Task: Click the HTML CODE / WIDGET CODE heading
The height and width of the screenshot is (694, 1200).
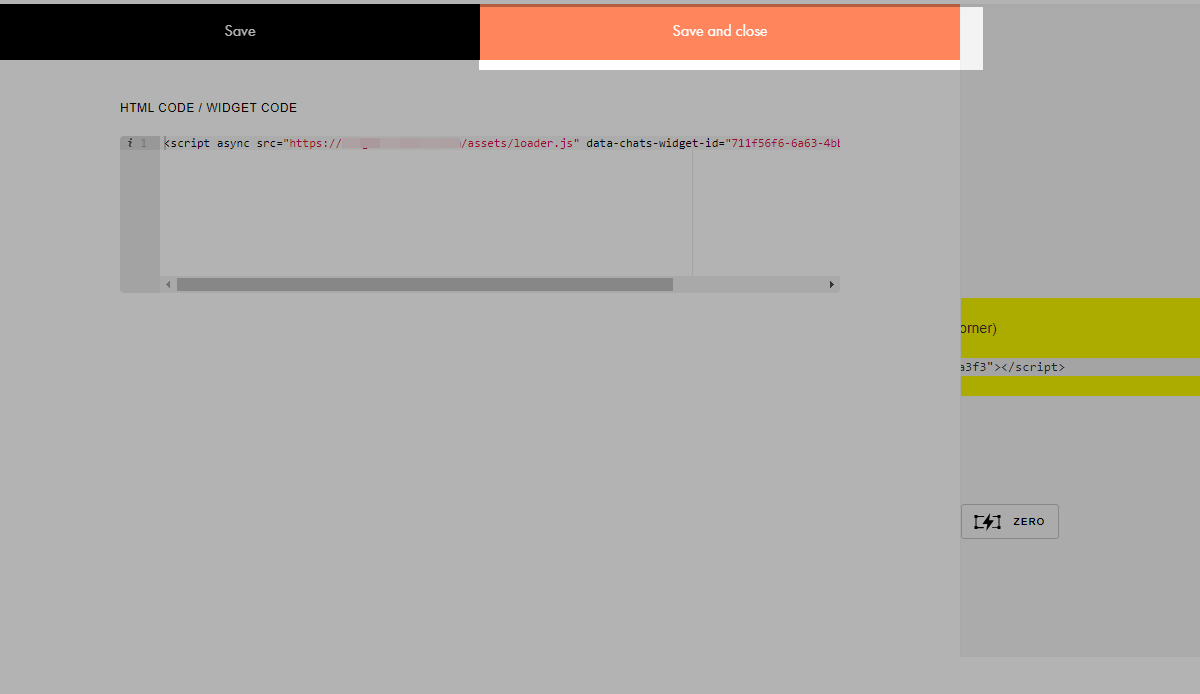Action: coord(208,108)
